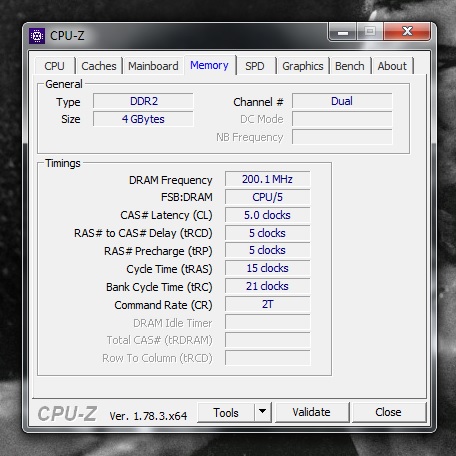
Task: Open the CPU tab
Action: 54,66
